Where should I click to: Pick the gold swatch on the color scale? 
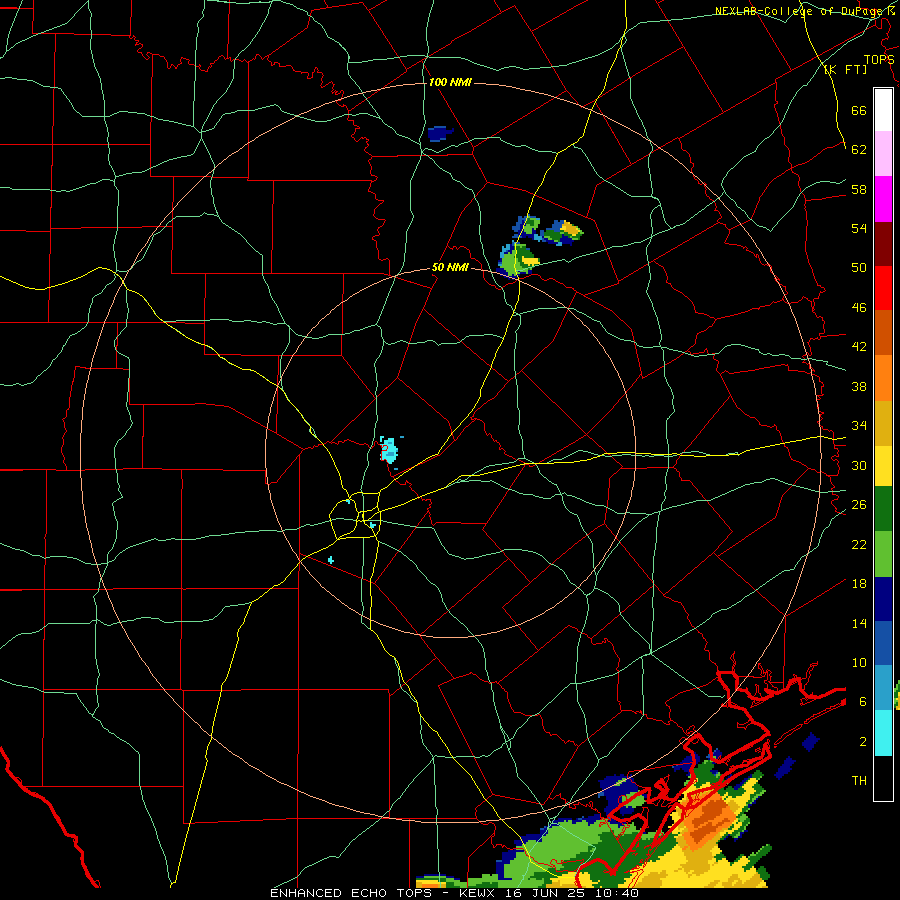pos(883,424)
